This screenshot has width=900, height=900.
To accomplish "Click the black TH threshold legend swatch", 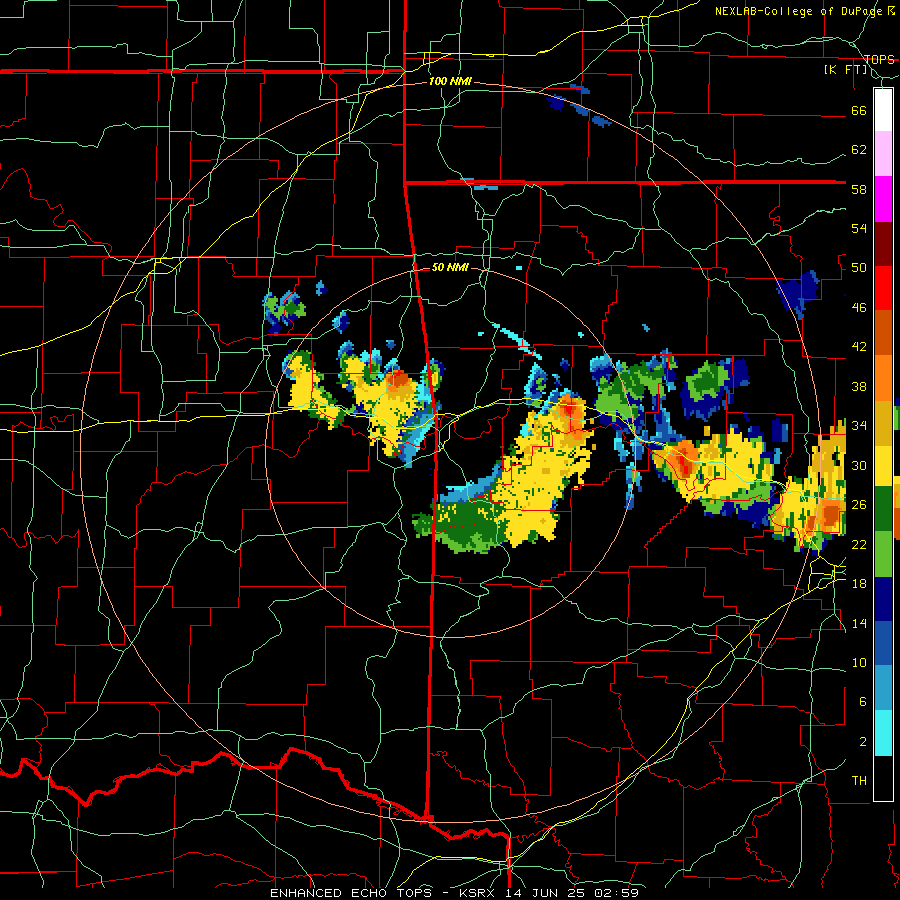I will tap(883, 778).
